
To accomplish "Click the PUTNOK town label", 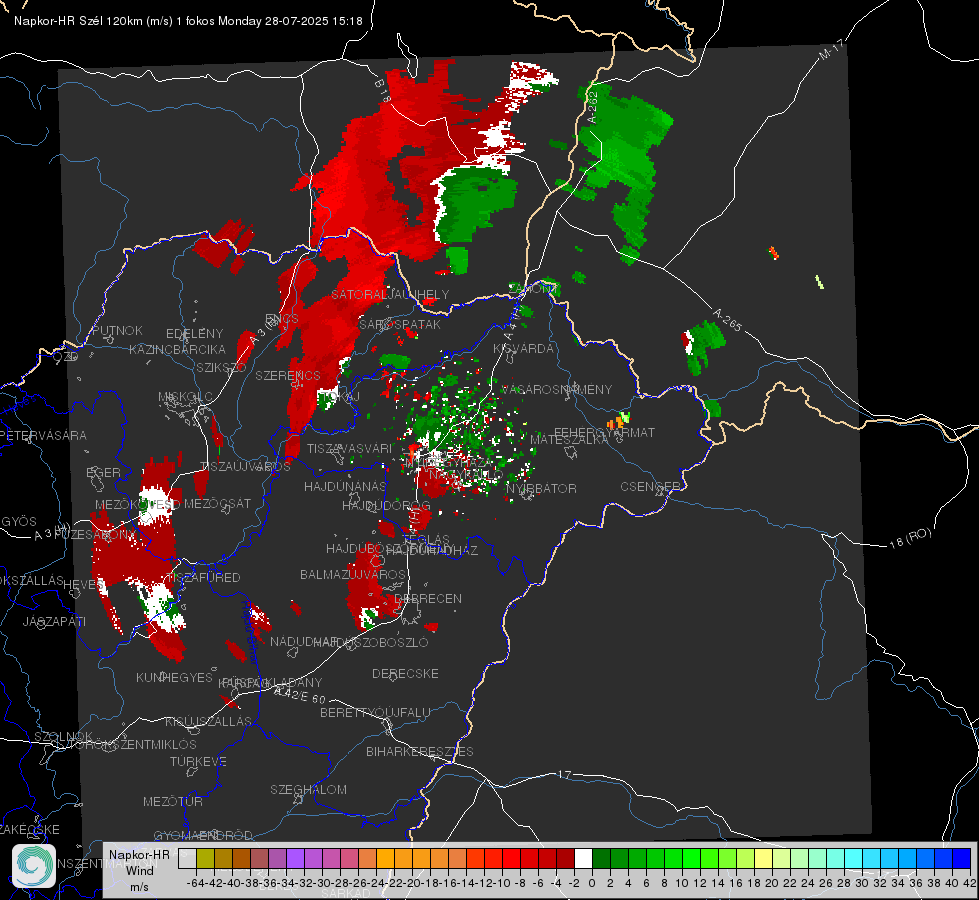I will pos(117,330).
